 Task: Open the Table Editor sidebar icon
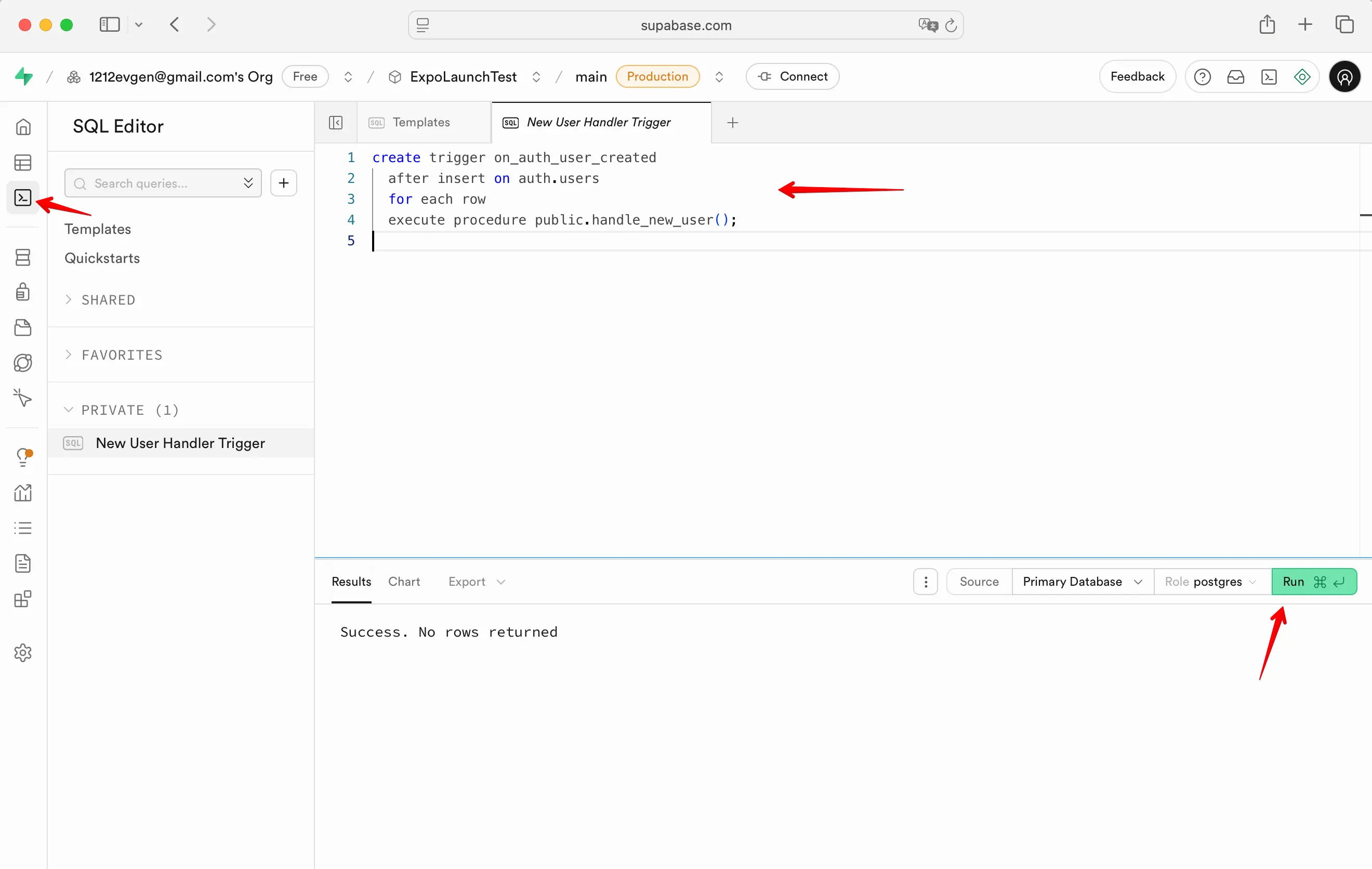click(x=23, y=162)
